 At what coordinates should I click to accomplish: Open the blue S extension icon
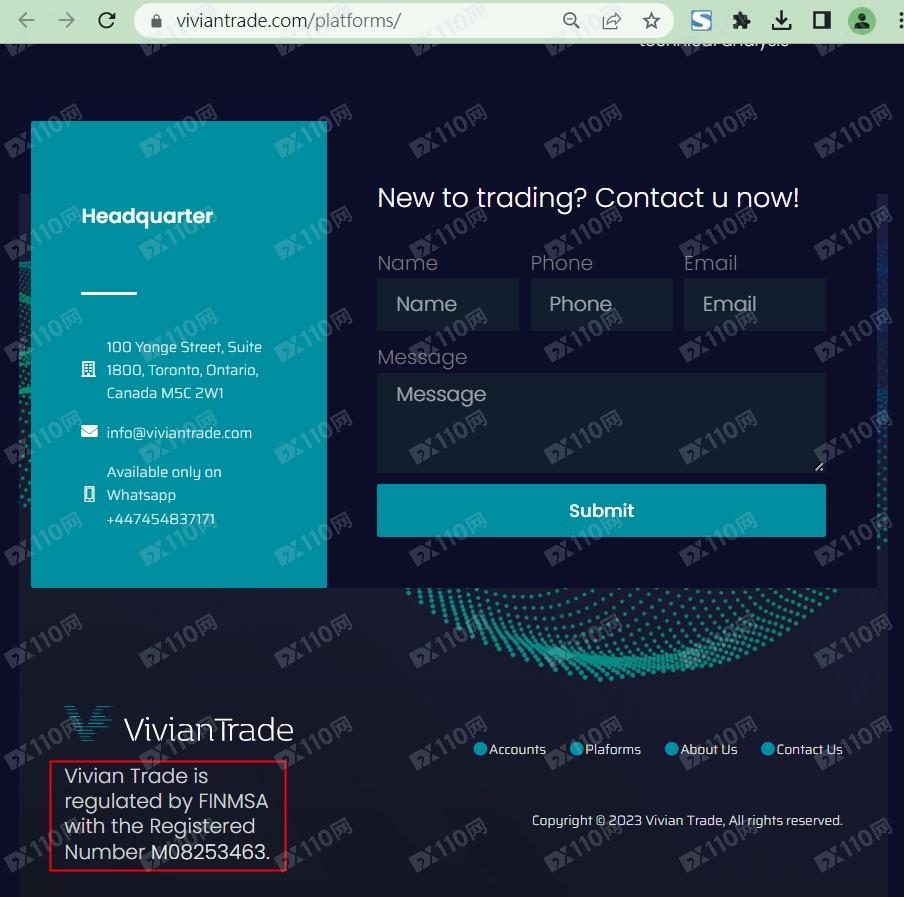(701, 21)
